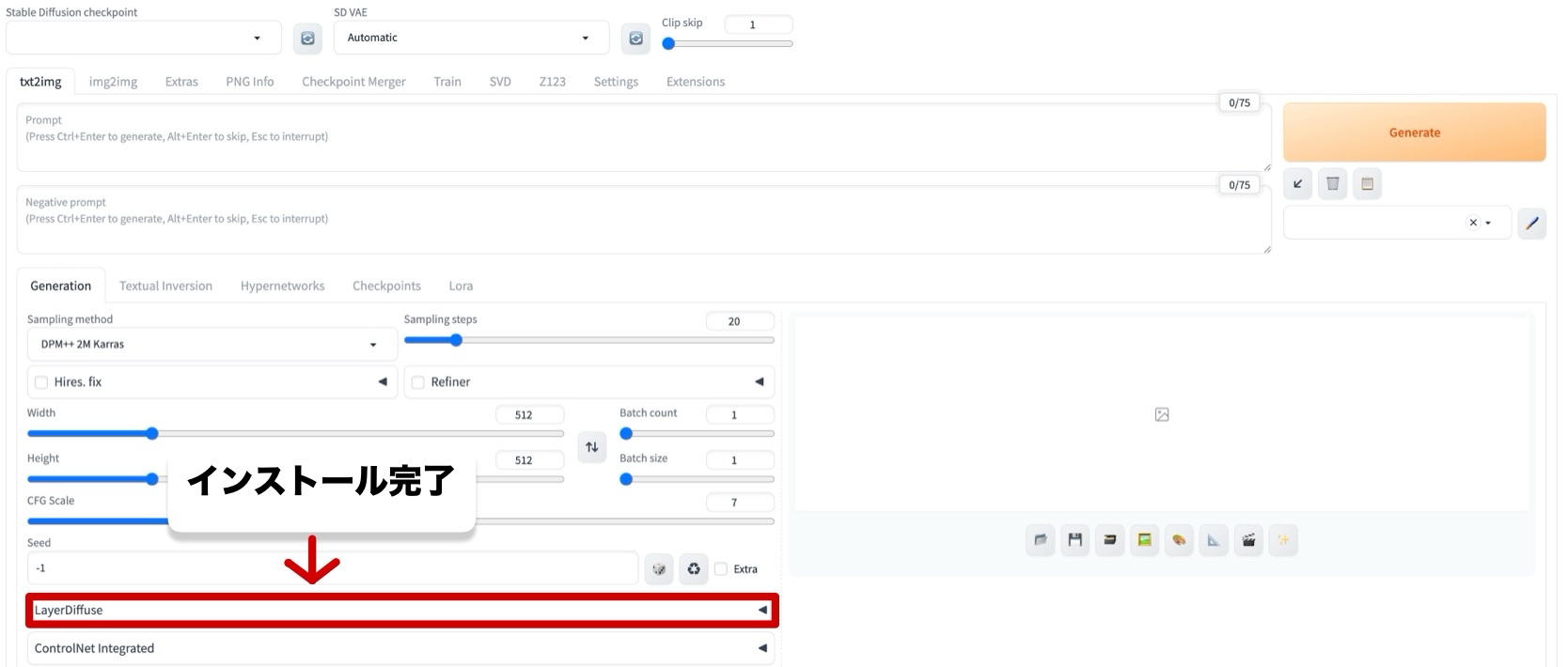1568x667 pixels.
Task: Click the paintbrush edit styles icon
Action: tap(1531, 223)
